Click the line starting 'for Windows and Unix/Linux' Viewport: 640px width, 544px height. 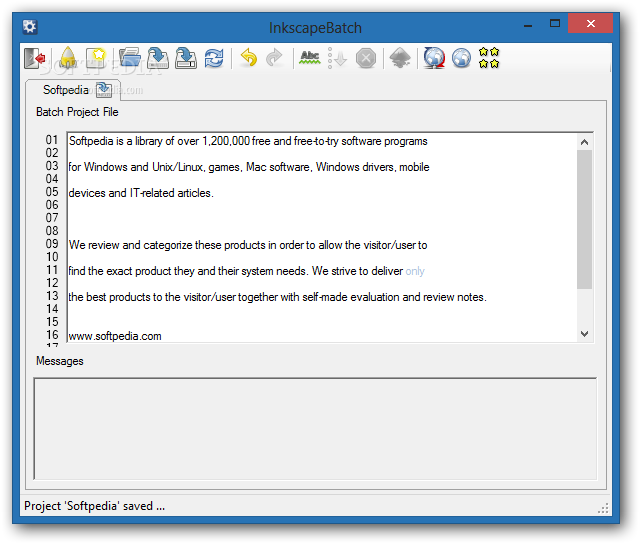point(249,167)
